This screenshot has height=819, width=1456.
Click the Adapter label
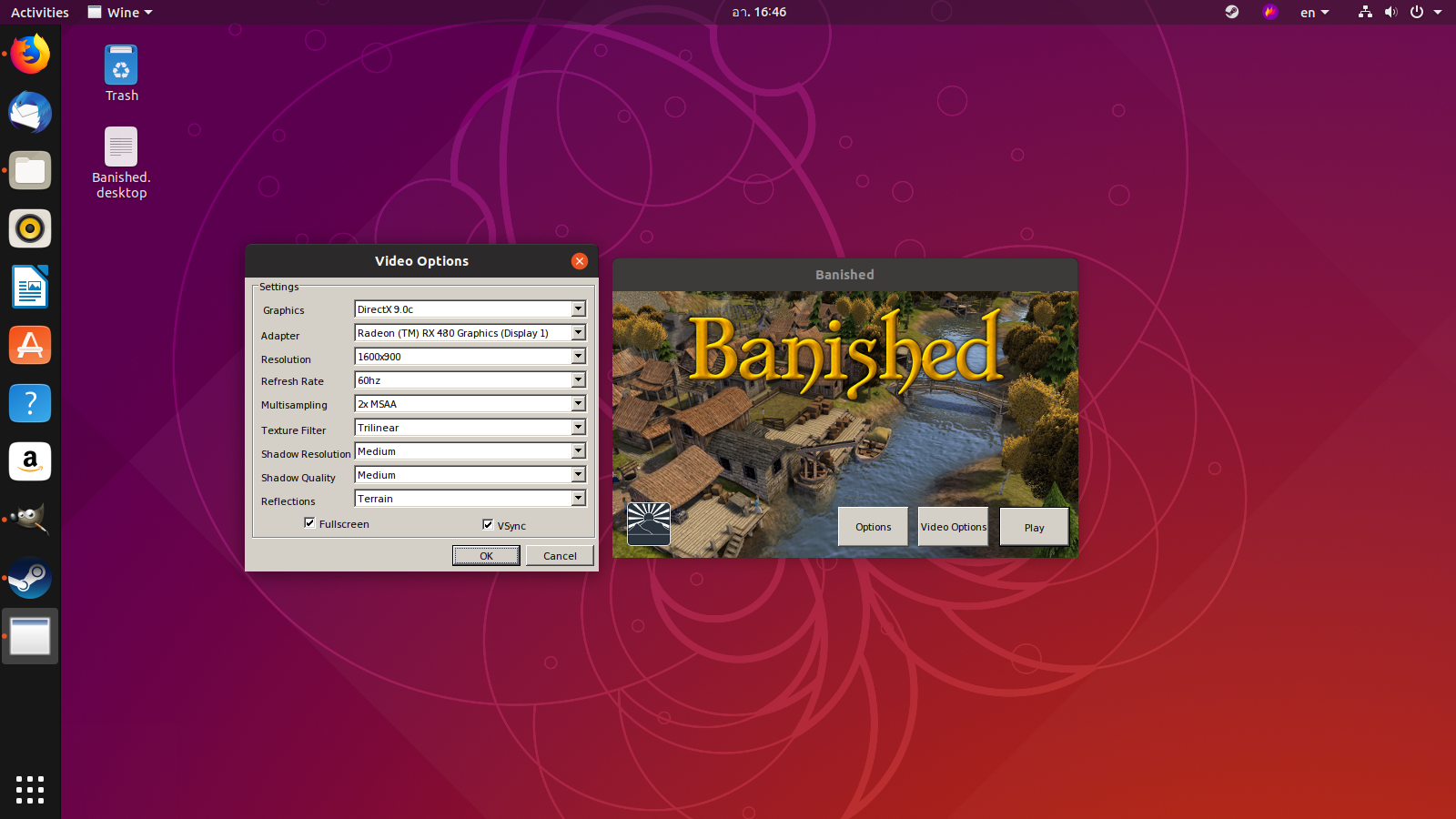click(280, 336)
